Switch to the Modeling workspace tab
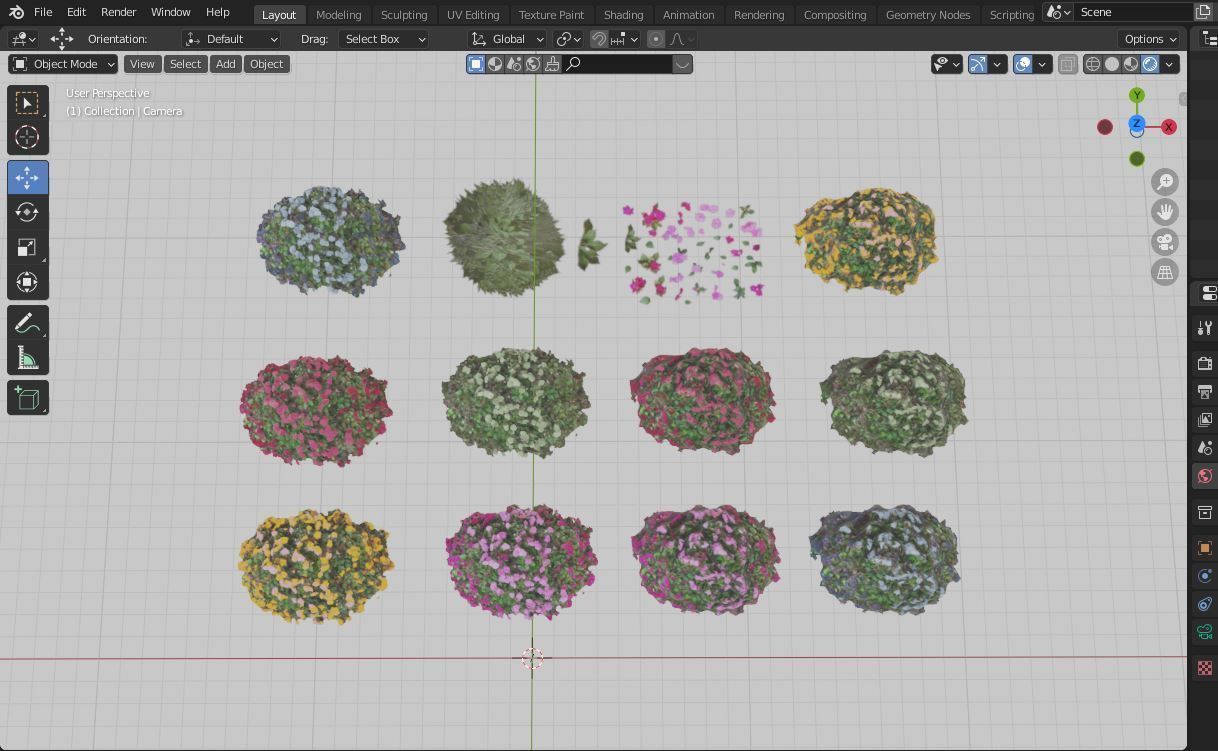This screenshot has width=1218, height=751. 338,14
